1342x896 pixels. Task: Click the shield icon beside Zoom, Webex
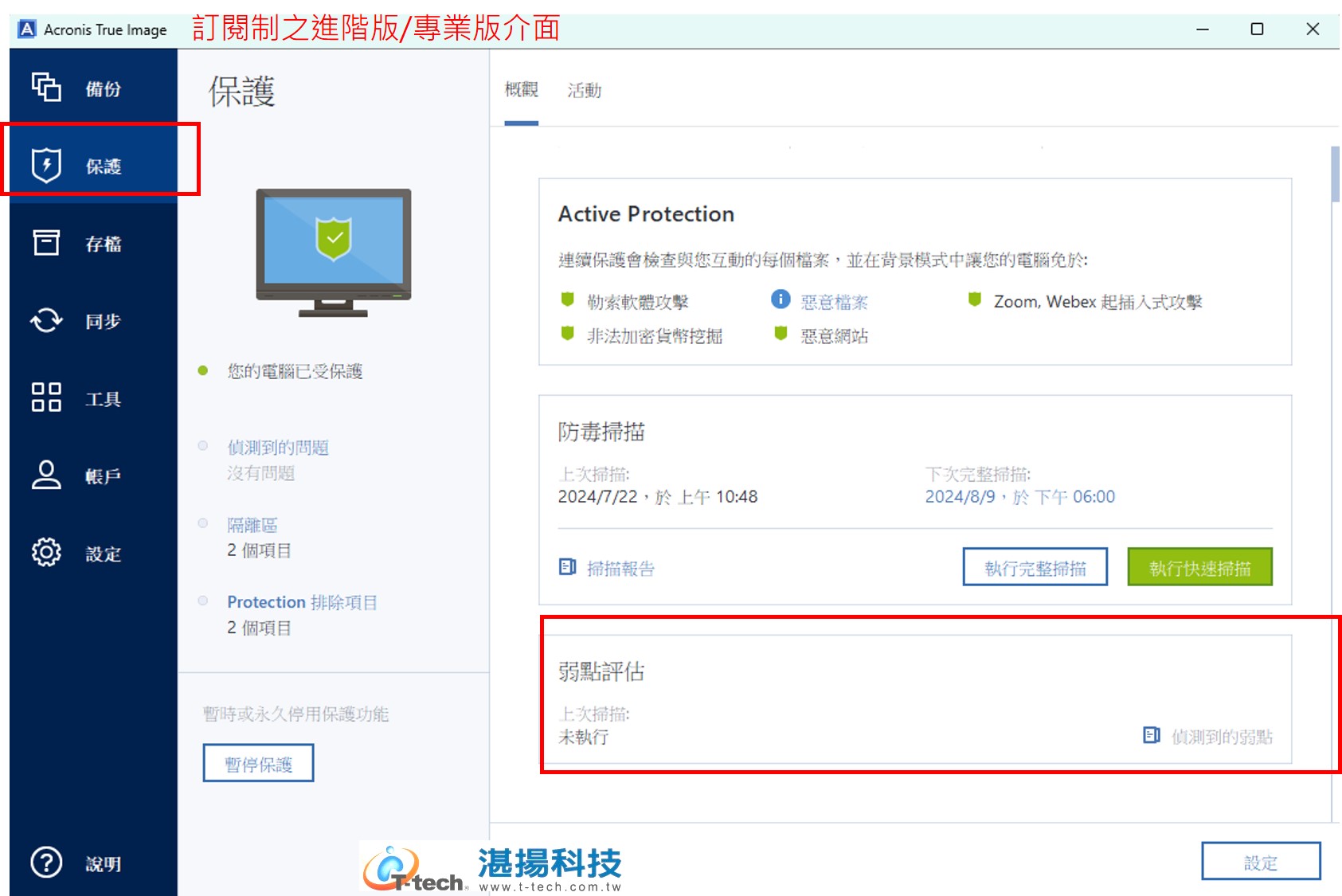(x=974, y=300)
